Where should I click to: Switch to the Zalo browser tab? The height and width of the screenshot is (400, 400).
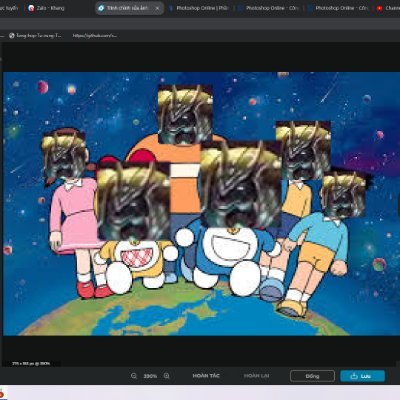click(46, 8)
